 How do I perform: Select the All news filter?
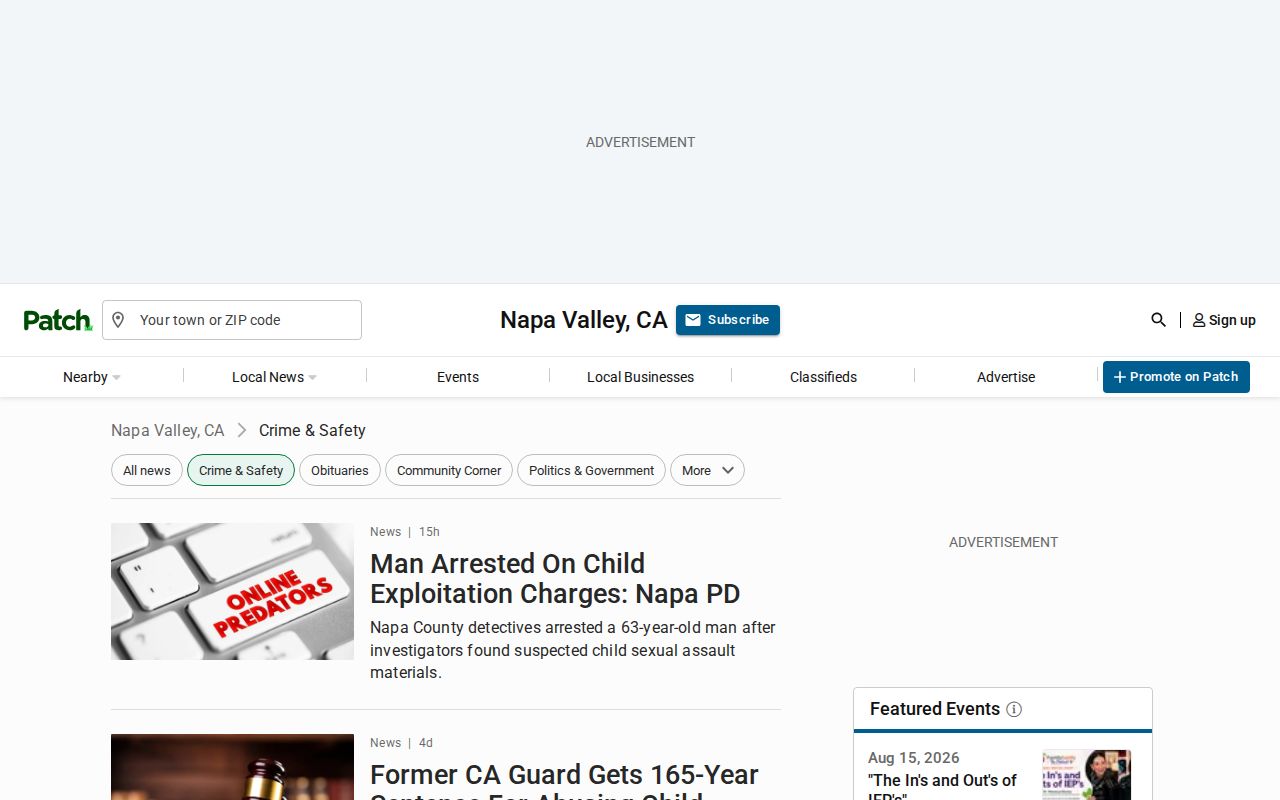click(147, 470)
